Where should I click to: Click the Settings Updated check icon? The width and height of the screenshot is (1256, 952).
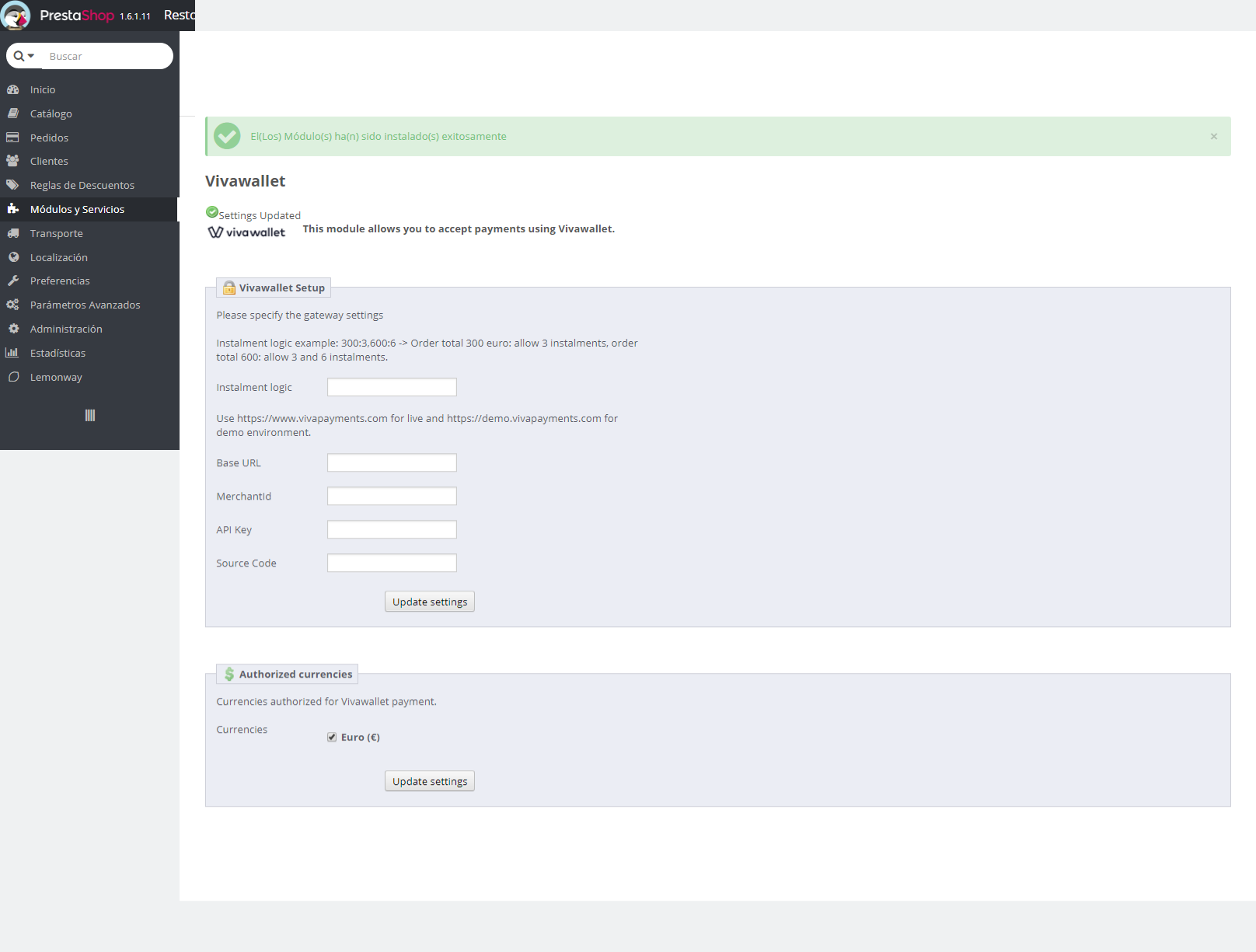point(212,212)
